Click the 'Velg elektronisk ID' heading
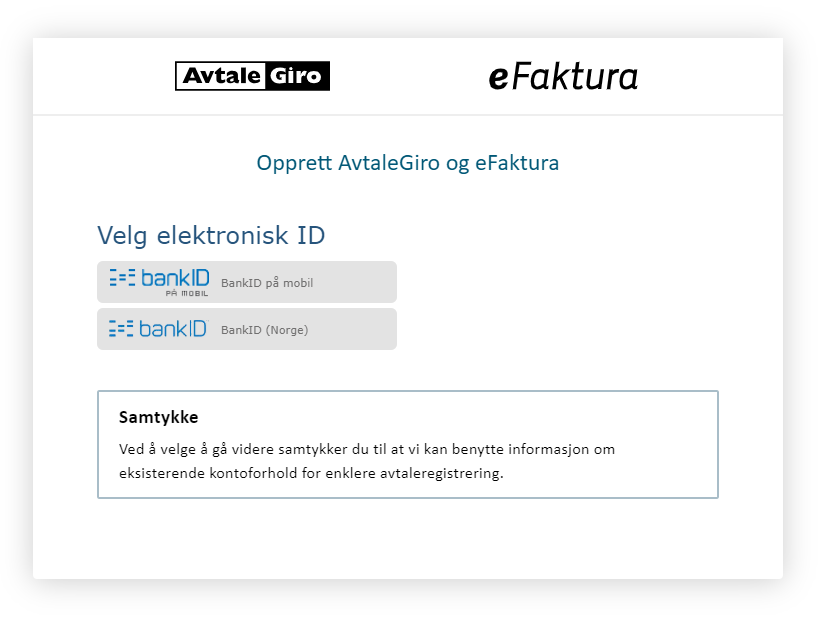The height and width of the screenshot is (617, 829). (211, 235)
